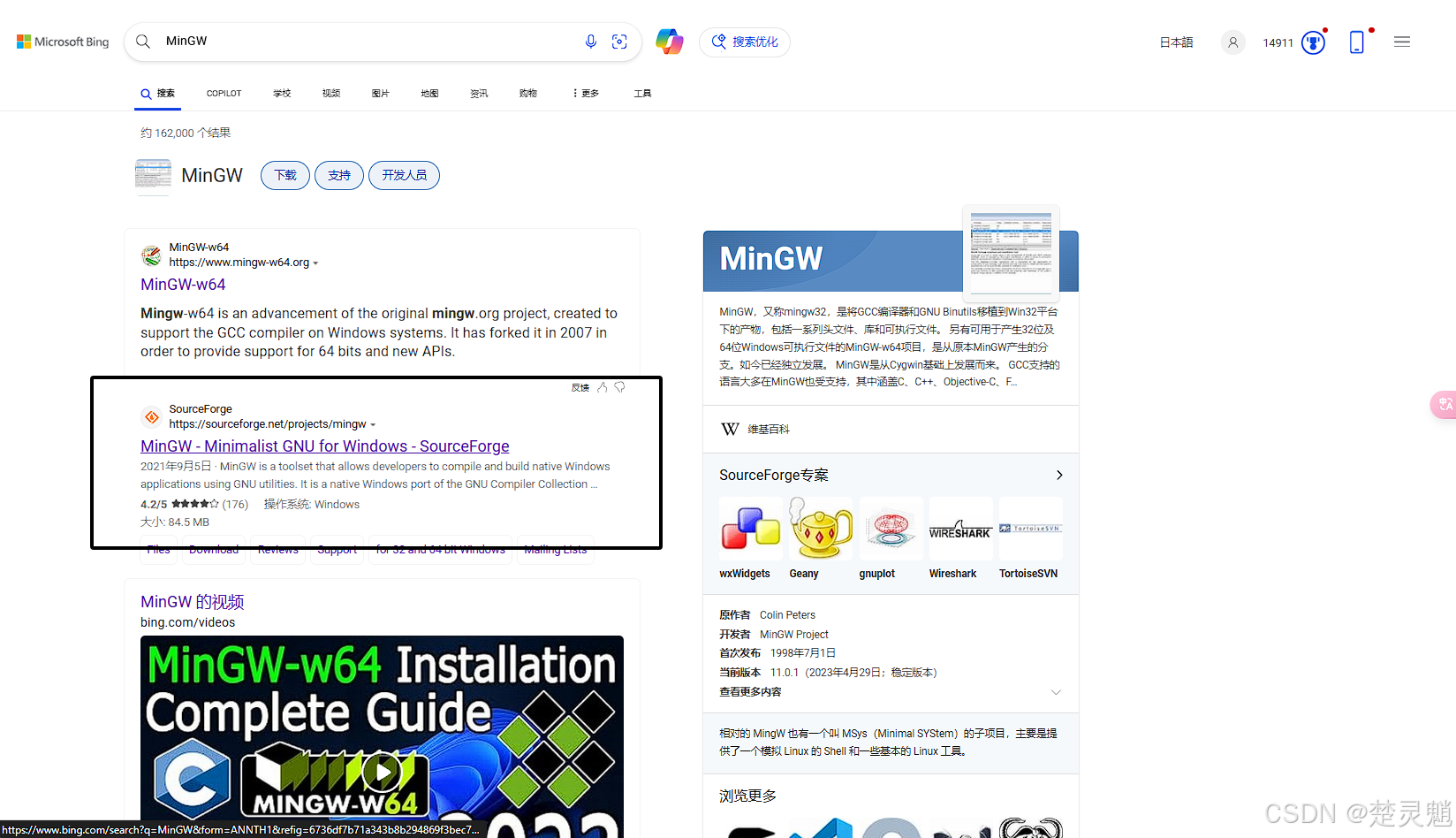Open screenshot image in MinGW knowledge panel
The image size is (1456, 838).
(1011, 253)
